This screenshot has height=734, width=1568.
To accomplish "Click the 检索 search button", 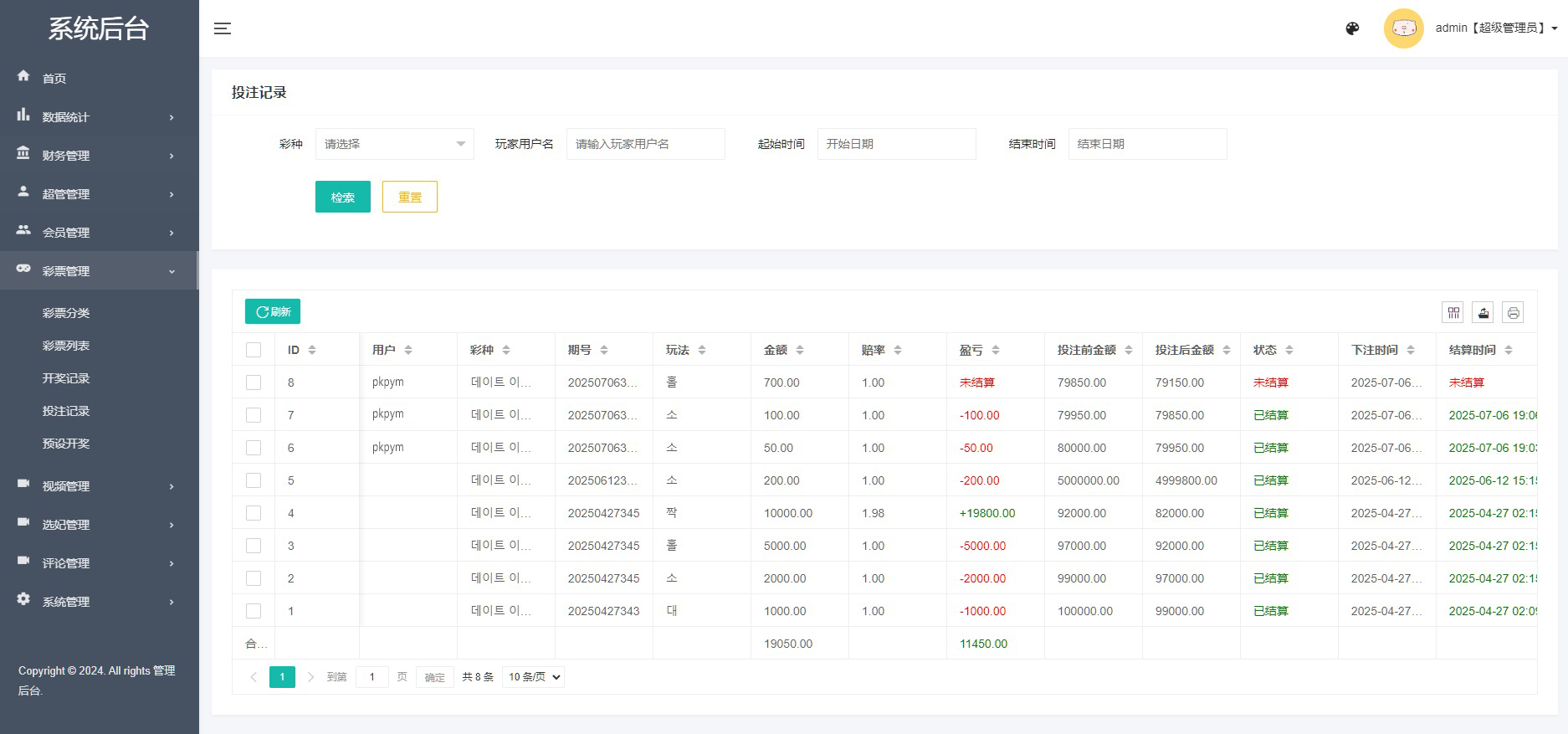I will [x=343, y=197].
